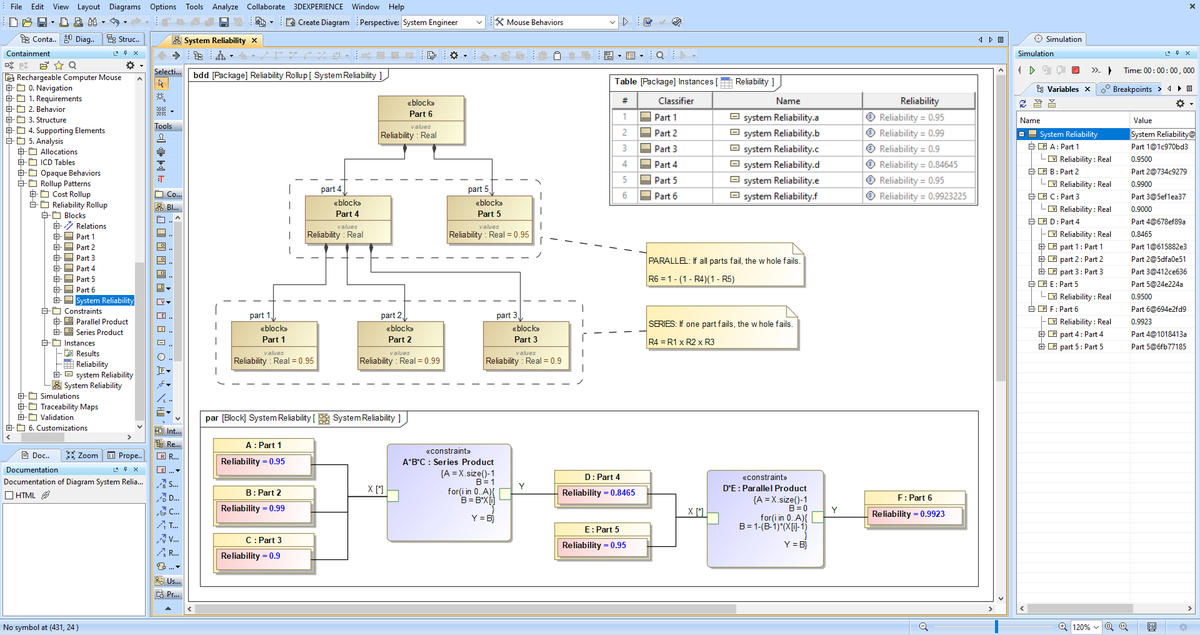The width and height of the screenshot is (1200, 635).
Task: Click the Classifier column header in Instances table
Action: 676,101
